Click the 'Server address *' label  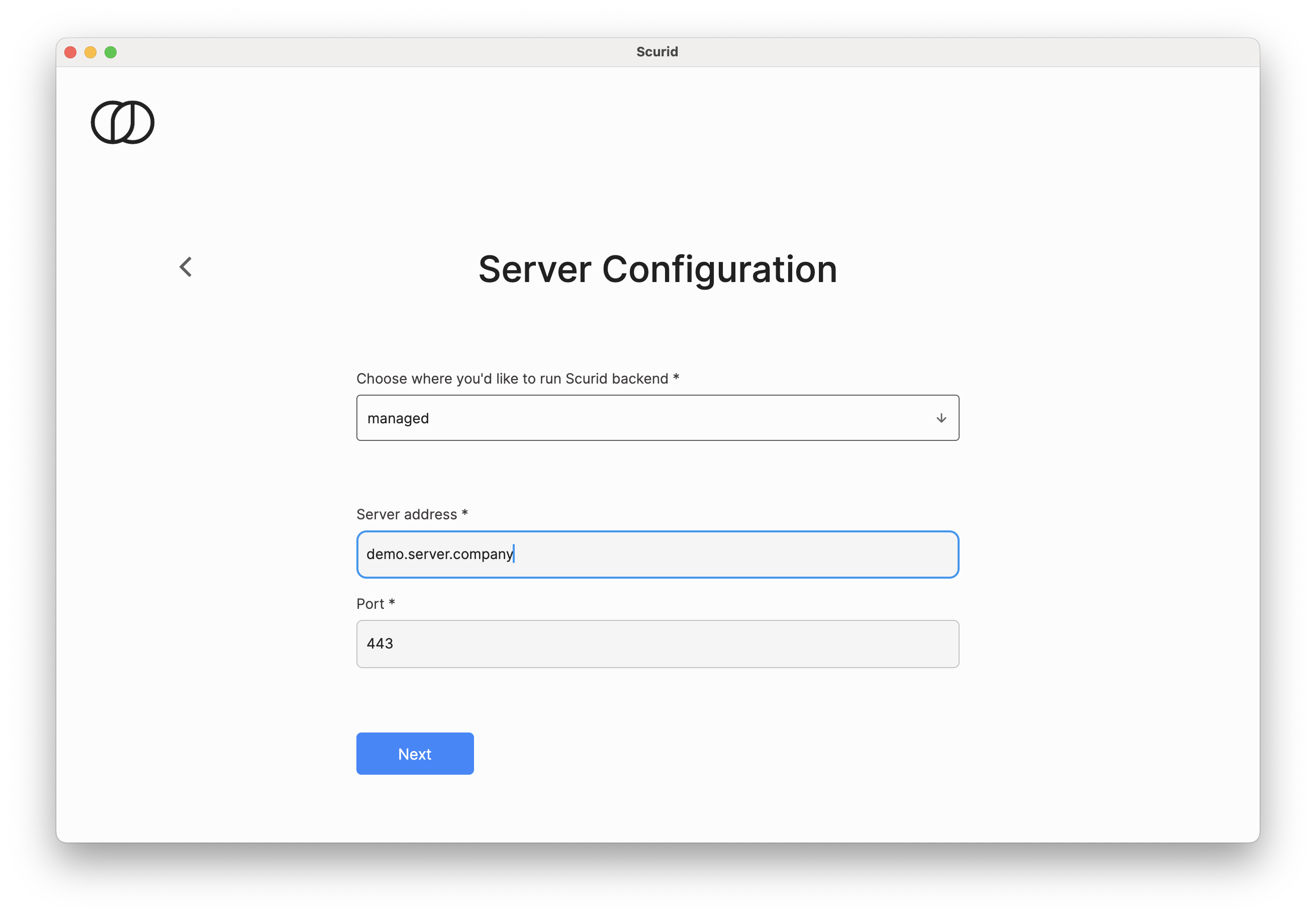click(412, 514)
